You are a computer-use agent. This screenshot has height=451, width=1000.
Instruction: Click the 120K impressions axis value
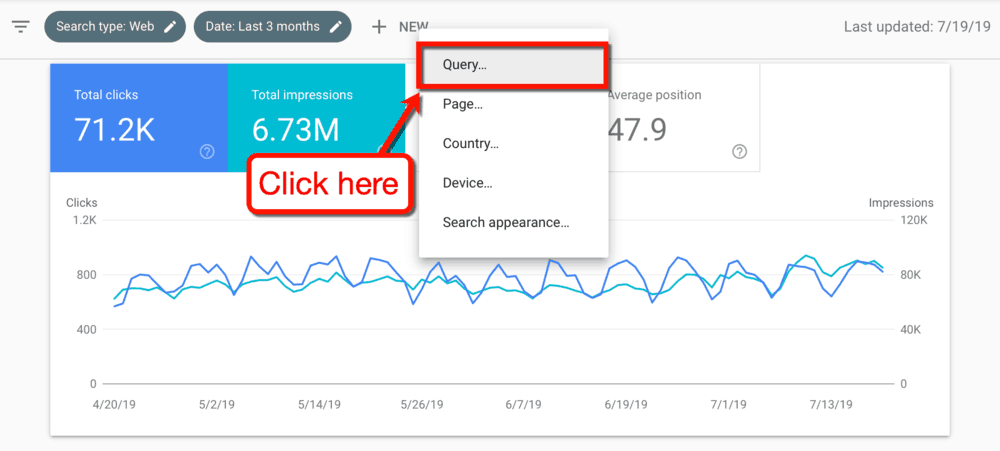[x=916, y=220]
